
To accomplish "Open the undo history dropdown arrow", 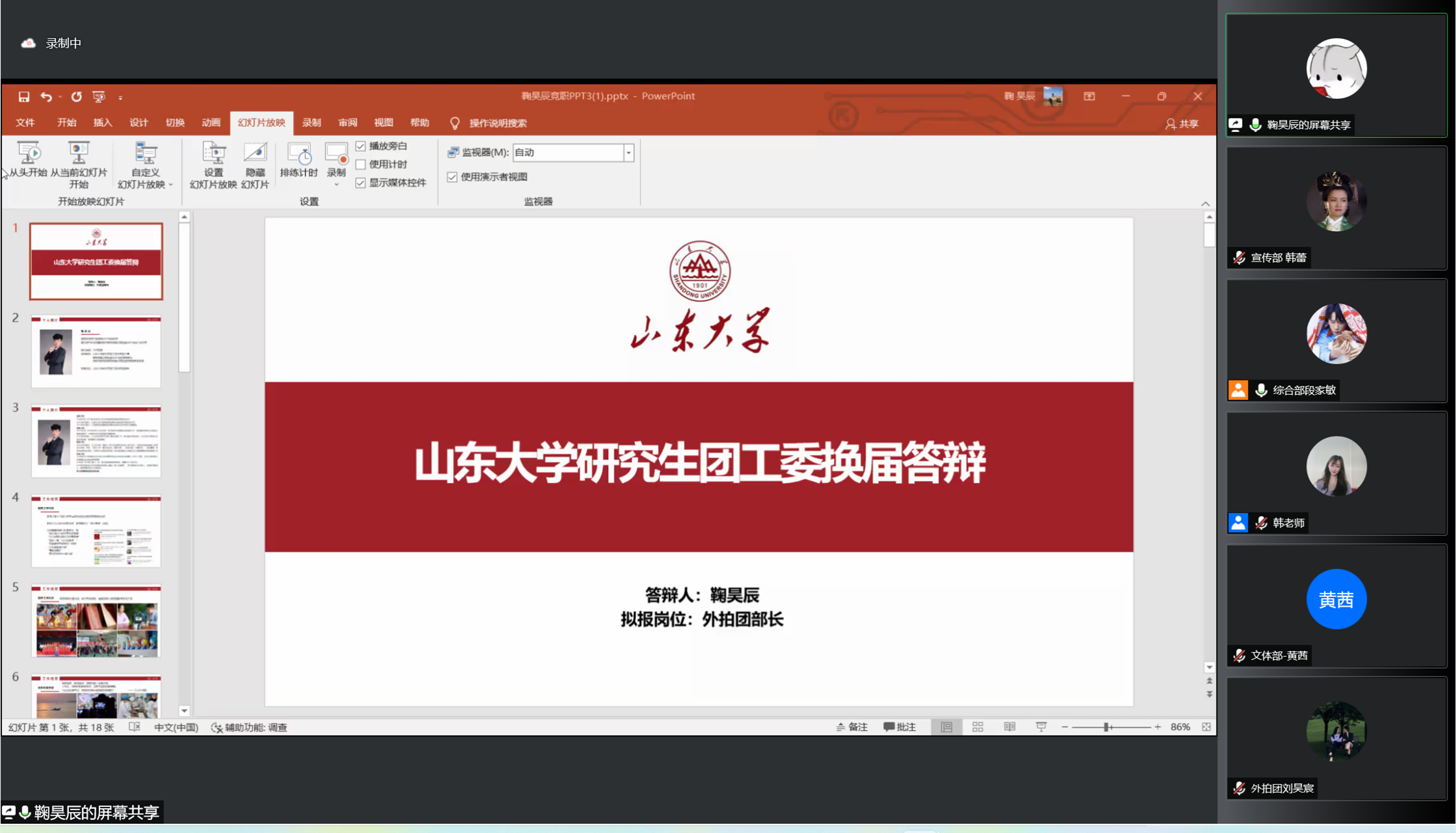I will click(60, 97).
